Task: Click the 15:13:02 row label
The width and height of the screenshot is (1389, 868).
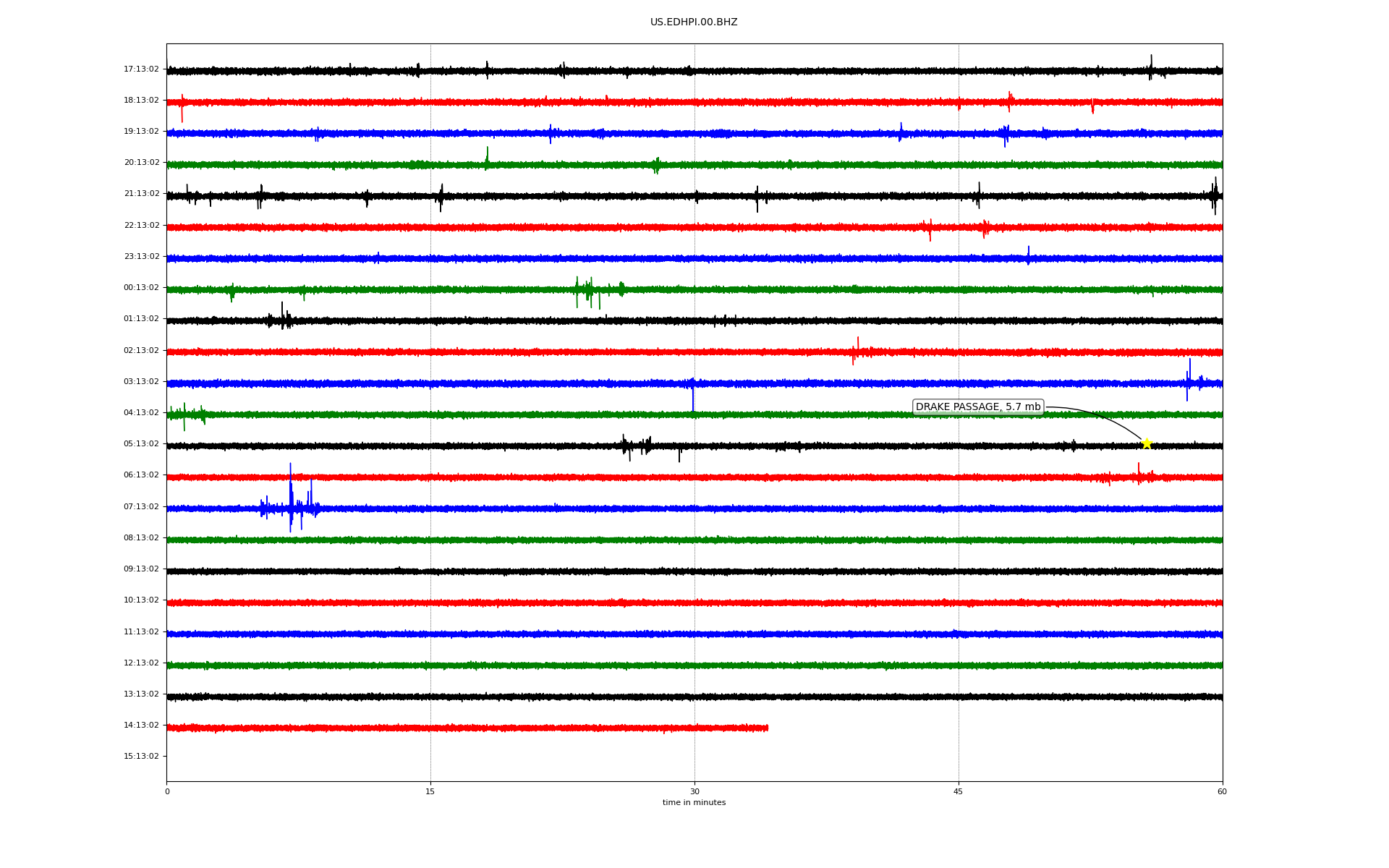Action: click(x=141, y=757)
